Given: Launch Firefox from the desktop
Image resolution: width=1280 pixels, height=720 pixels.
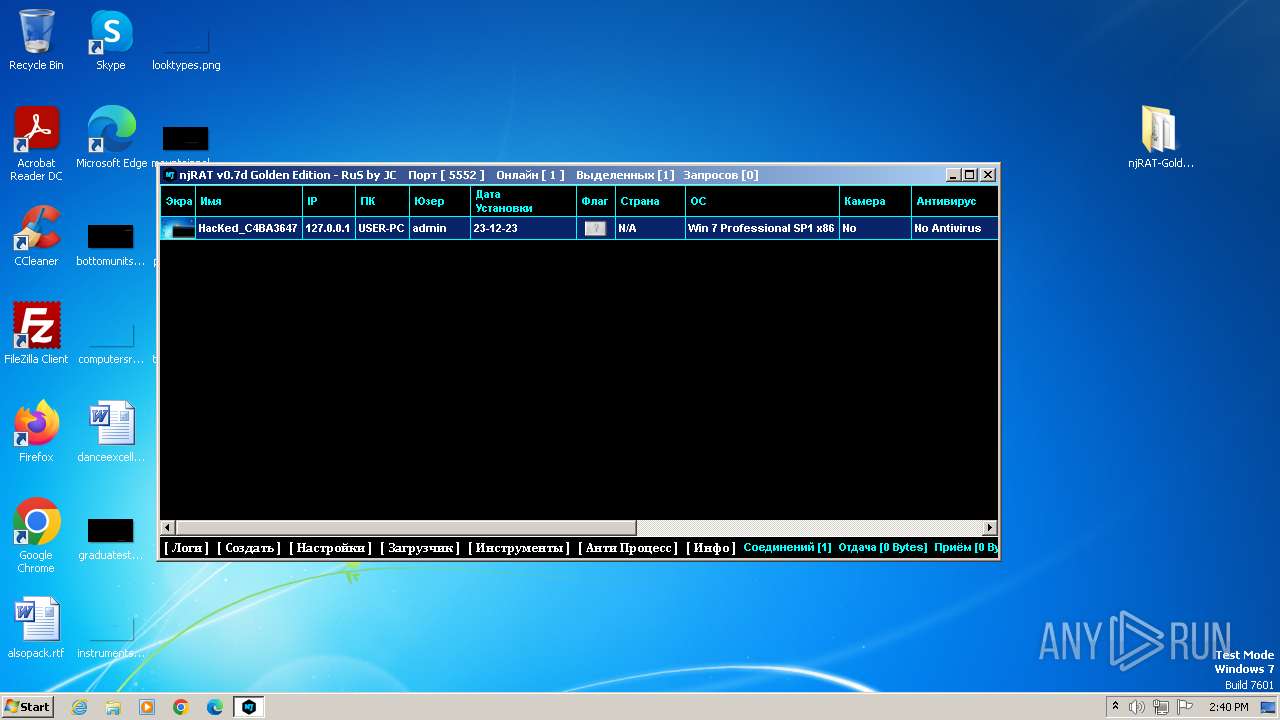Looking at the screenshot, I should (x=36, y=431).
